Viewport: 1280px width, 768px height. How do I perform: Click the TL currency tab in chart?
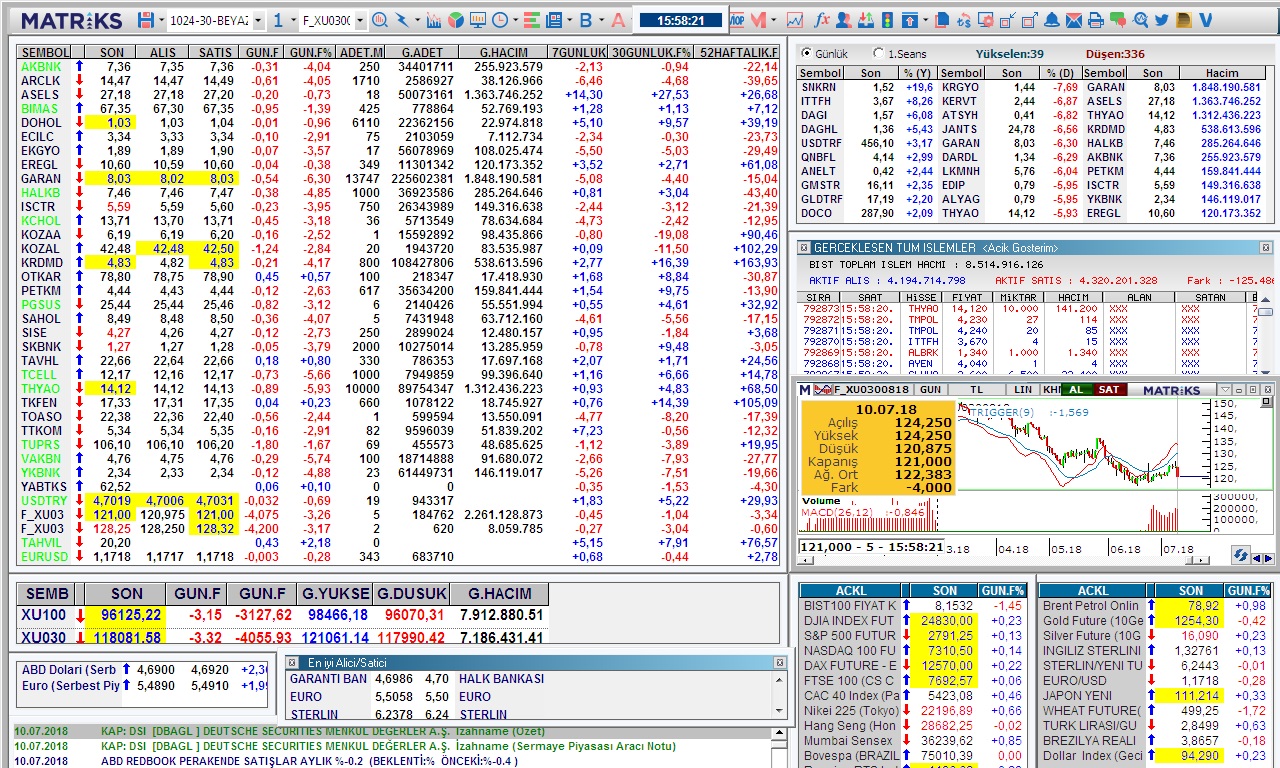tap(976, 389)
